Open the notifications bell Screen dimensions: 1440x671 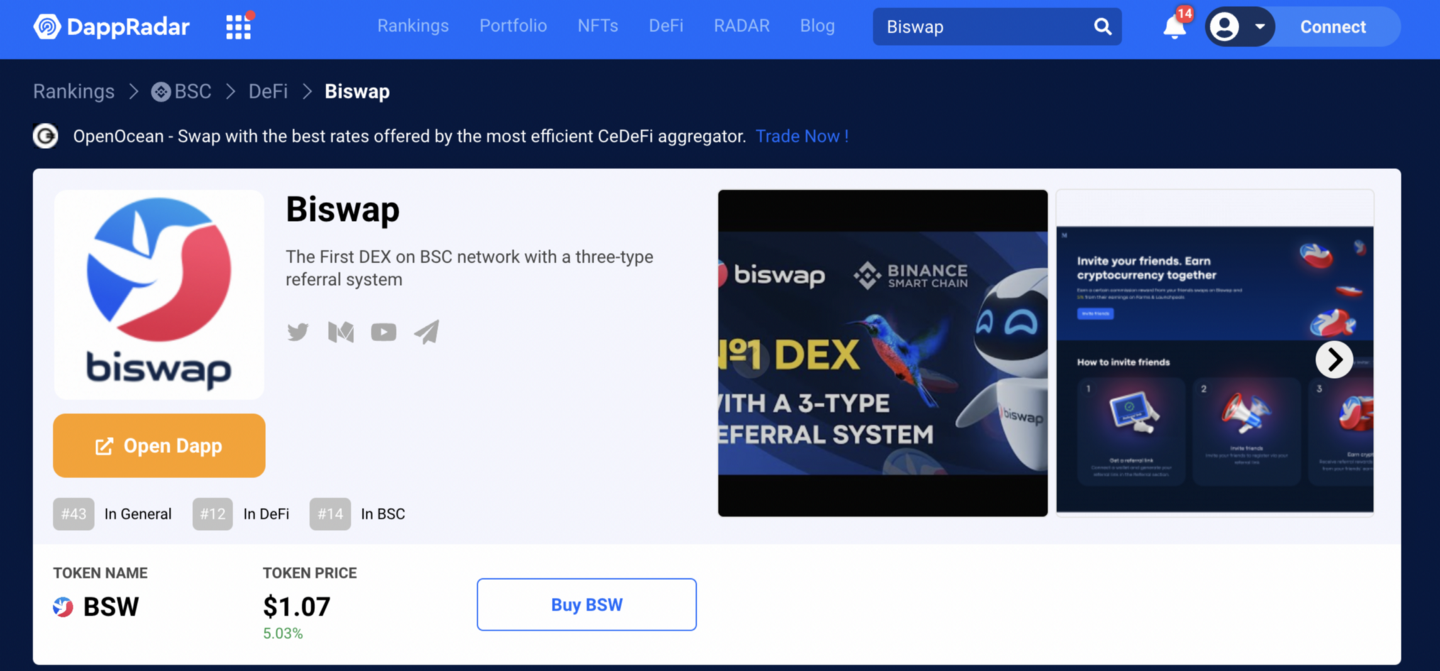point(1175,27)
